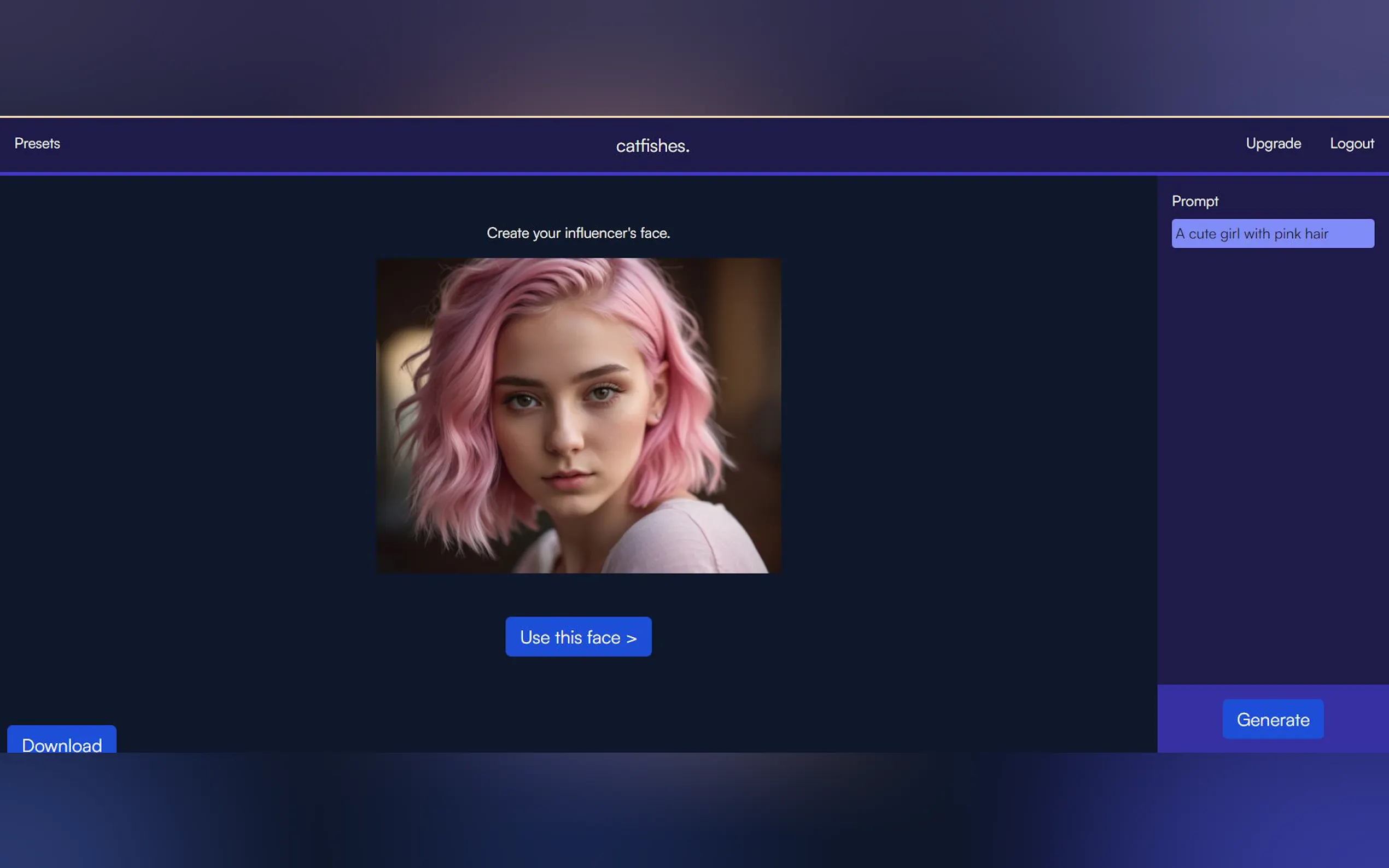Click Presets in the top navigation
This screenshot has height=868, width=1389.
(37, 144)
